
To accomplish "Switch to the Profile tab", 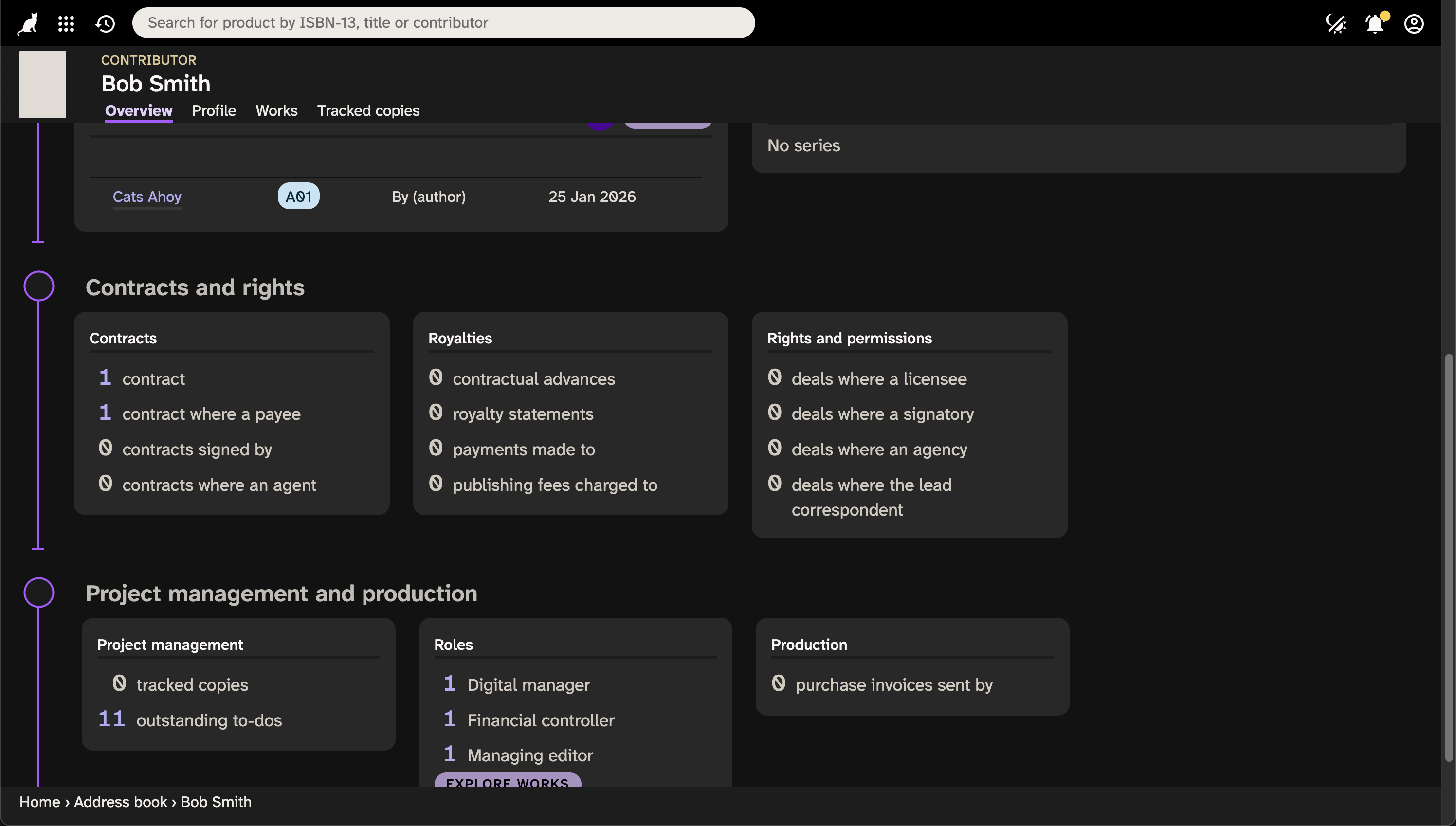I will tap(214, 110).
